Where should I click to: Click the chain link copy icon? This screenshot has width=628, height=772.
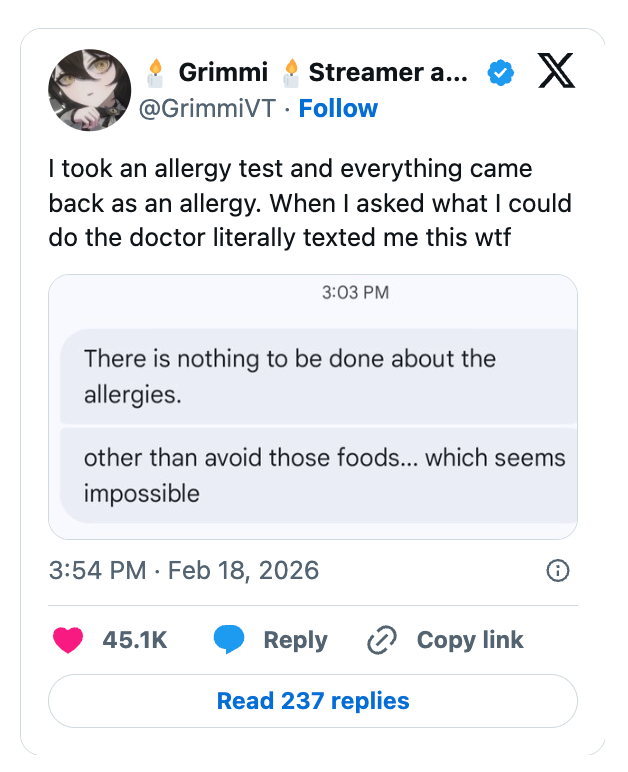[382, 640]
